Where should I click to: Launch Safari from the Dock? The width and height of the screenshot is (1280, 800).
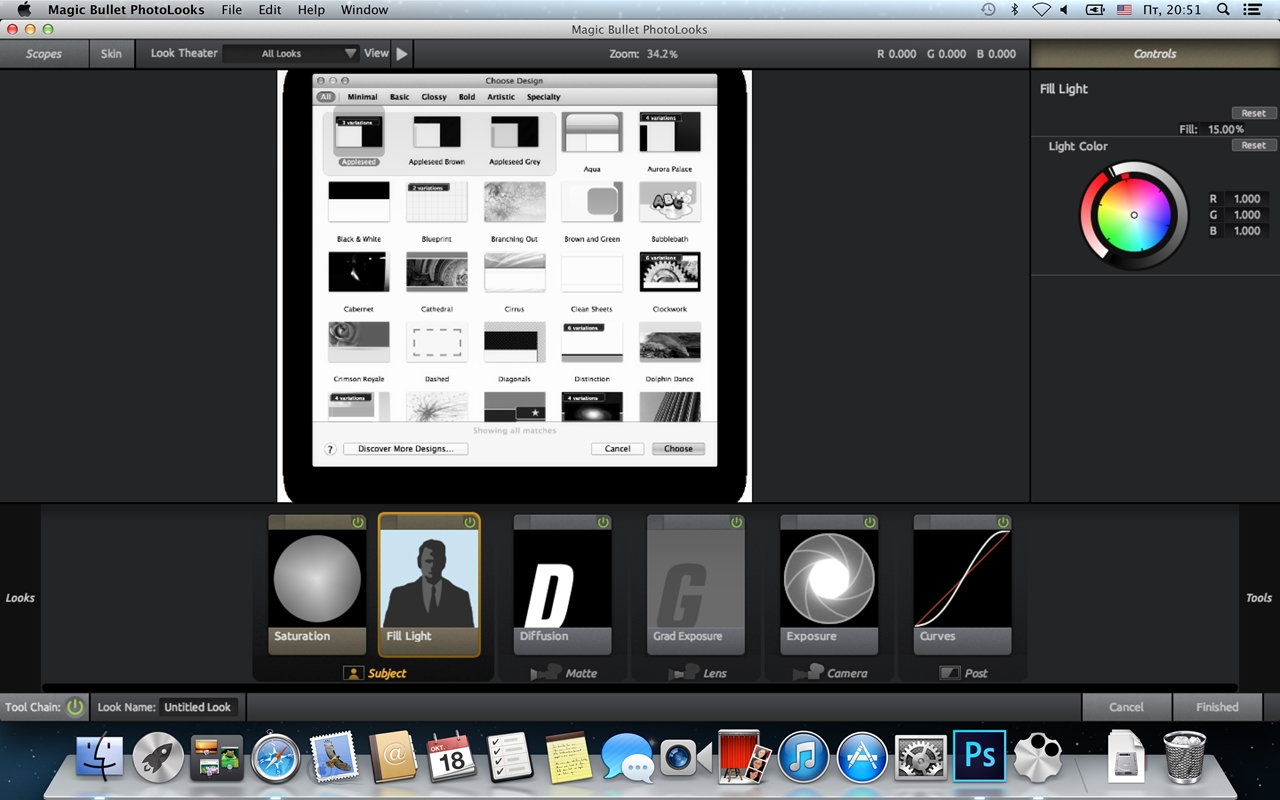click(276, 757)
